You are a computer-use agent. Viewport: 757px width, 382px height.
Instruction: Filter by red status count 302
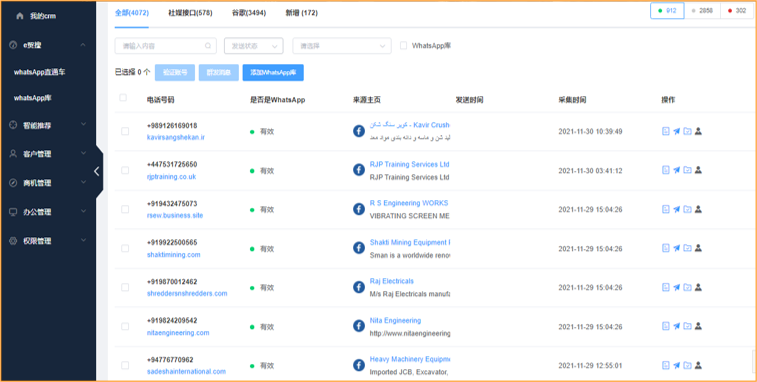pos(737,11)
